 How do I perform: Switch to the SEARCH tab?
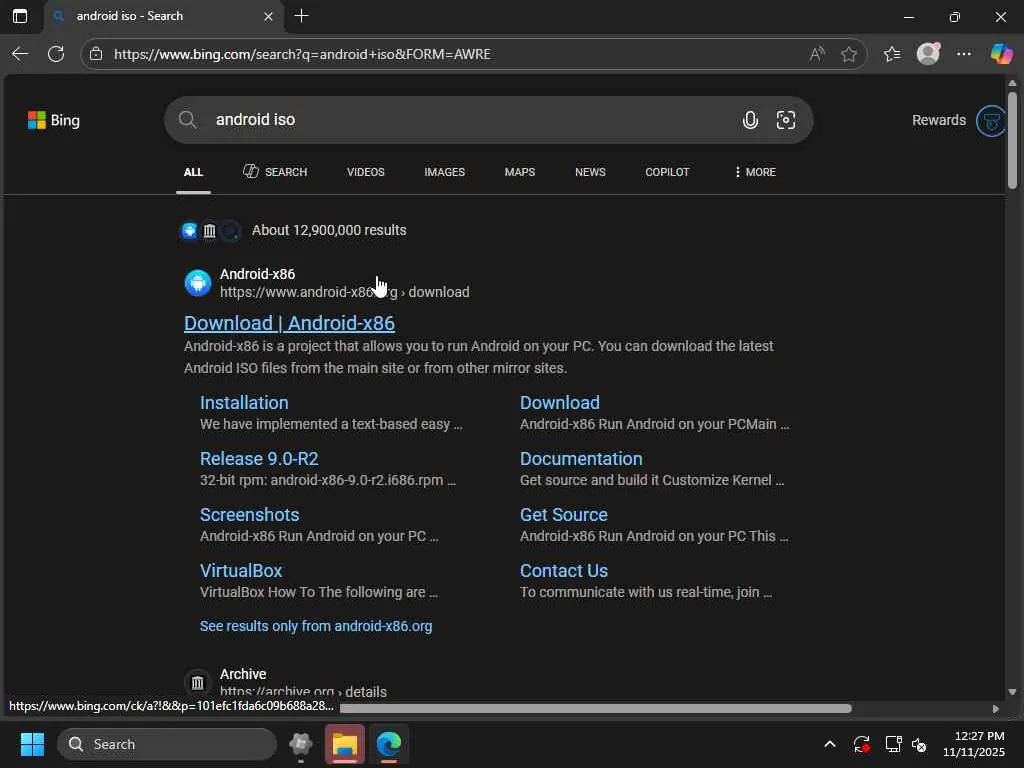[x=275, y=172]
